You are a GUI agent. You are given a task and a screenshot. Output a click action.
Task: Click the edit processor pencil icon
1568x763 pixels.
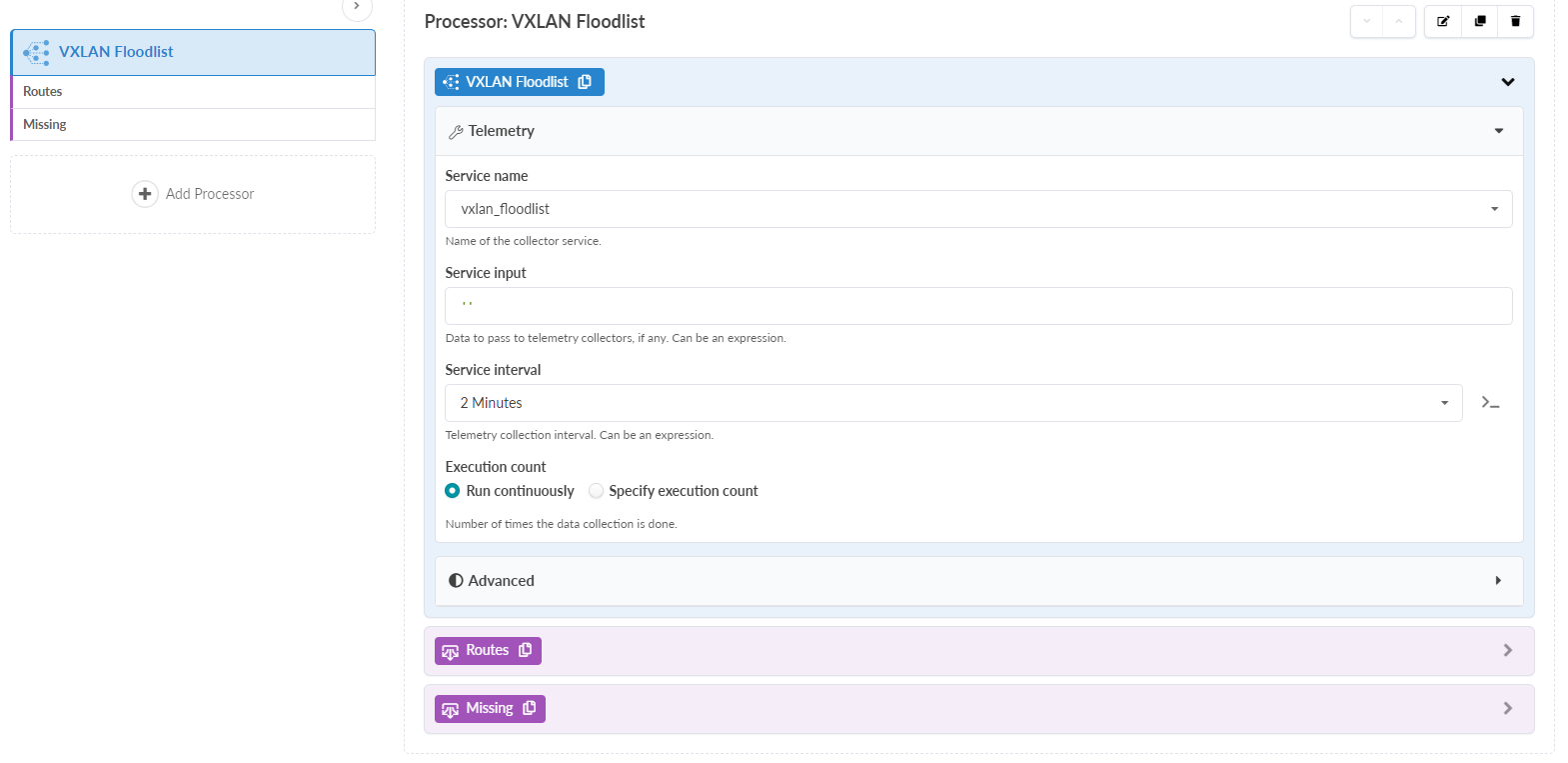coord(1443,21)
